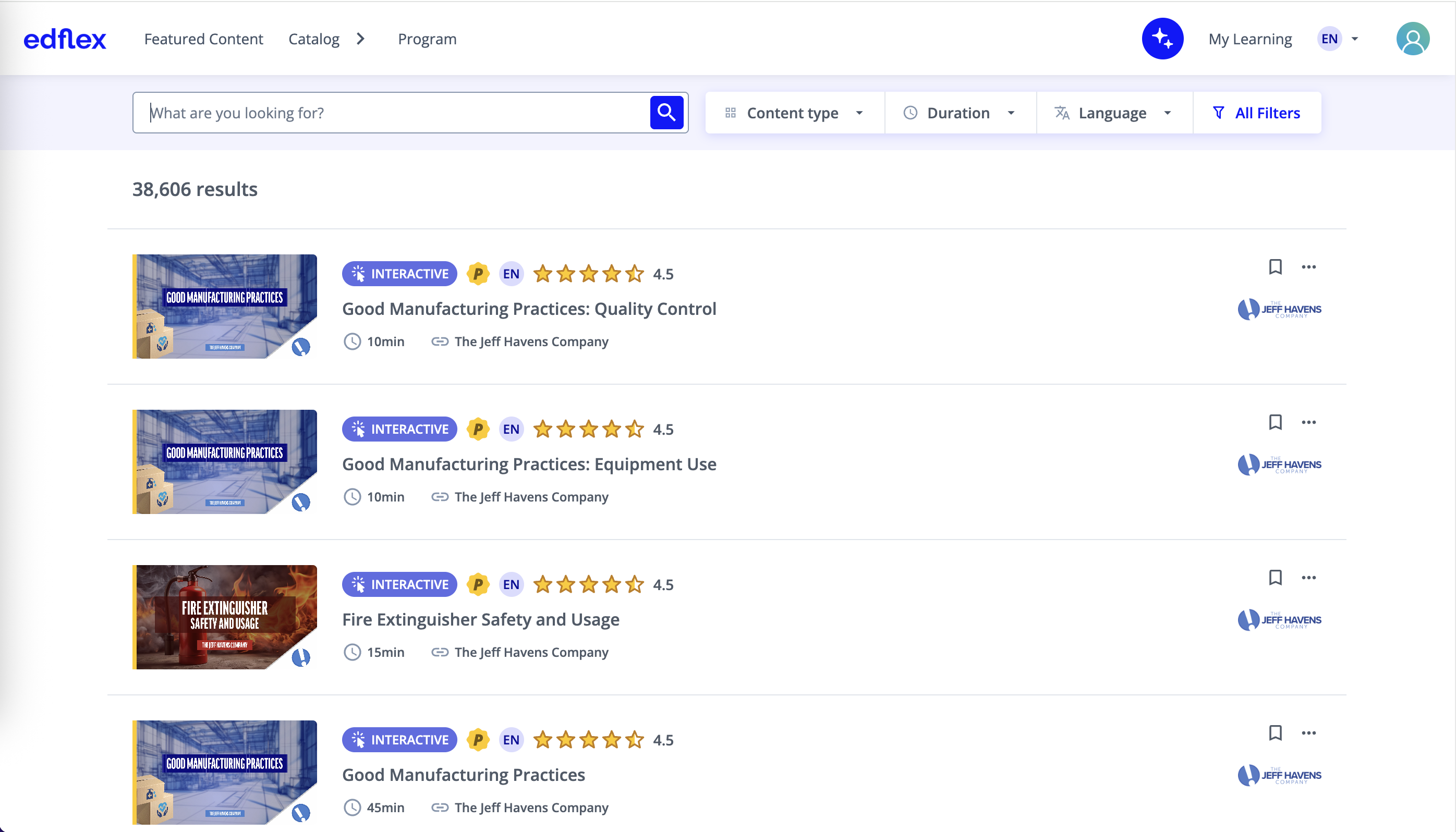The image size is (1456, 832).
Task: Click the Interactive badge on Fire Extinguisher course
Action: (x=399, y=584)
